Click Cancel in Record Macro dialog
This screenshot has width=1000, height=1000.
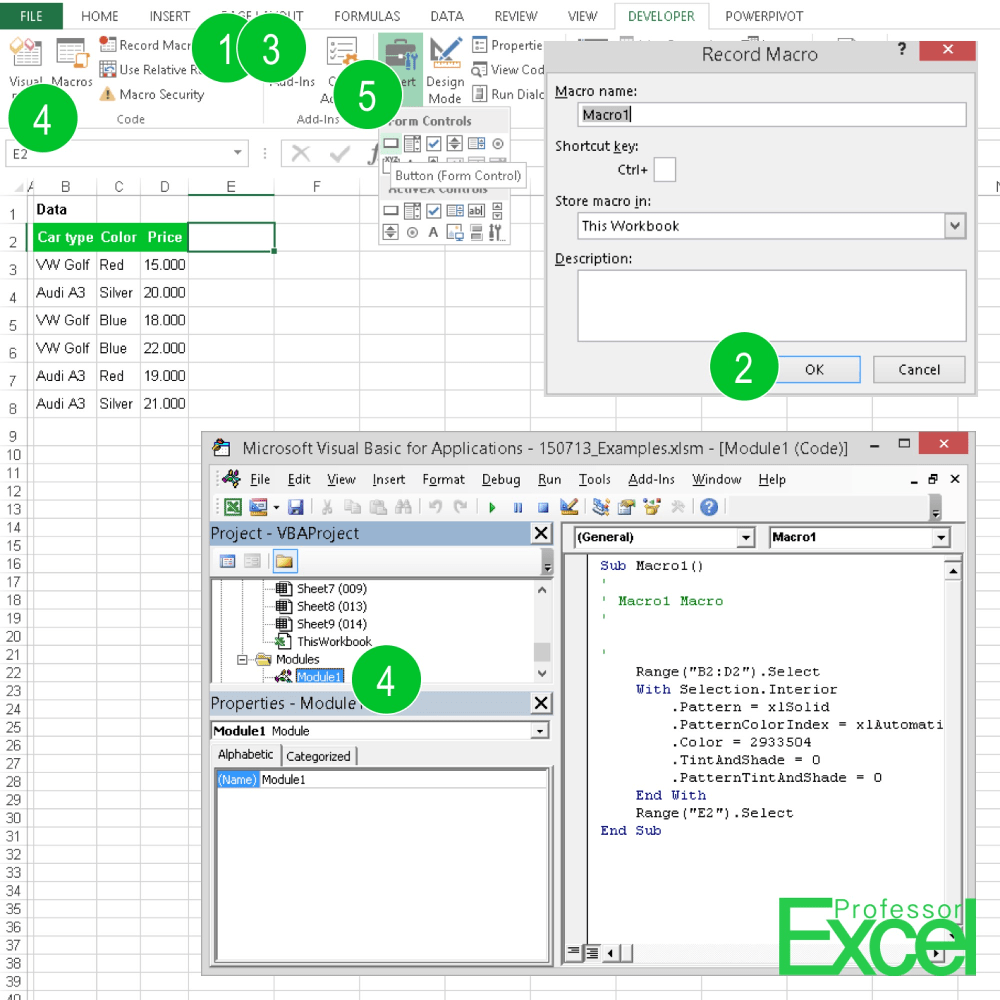point(918,370)
